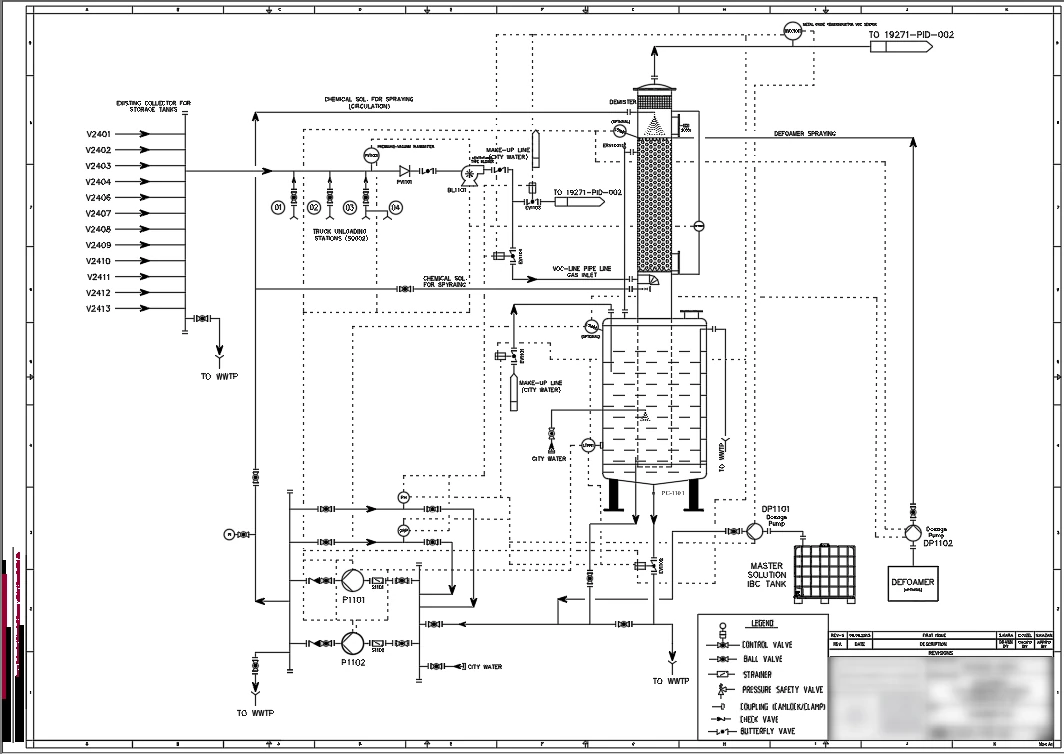The height and width of the screenshot is (754, 1064).
Task: Click the PH sensor circle above pumps
Action: tap(404, 498)
